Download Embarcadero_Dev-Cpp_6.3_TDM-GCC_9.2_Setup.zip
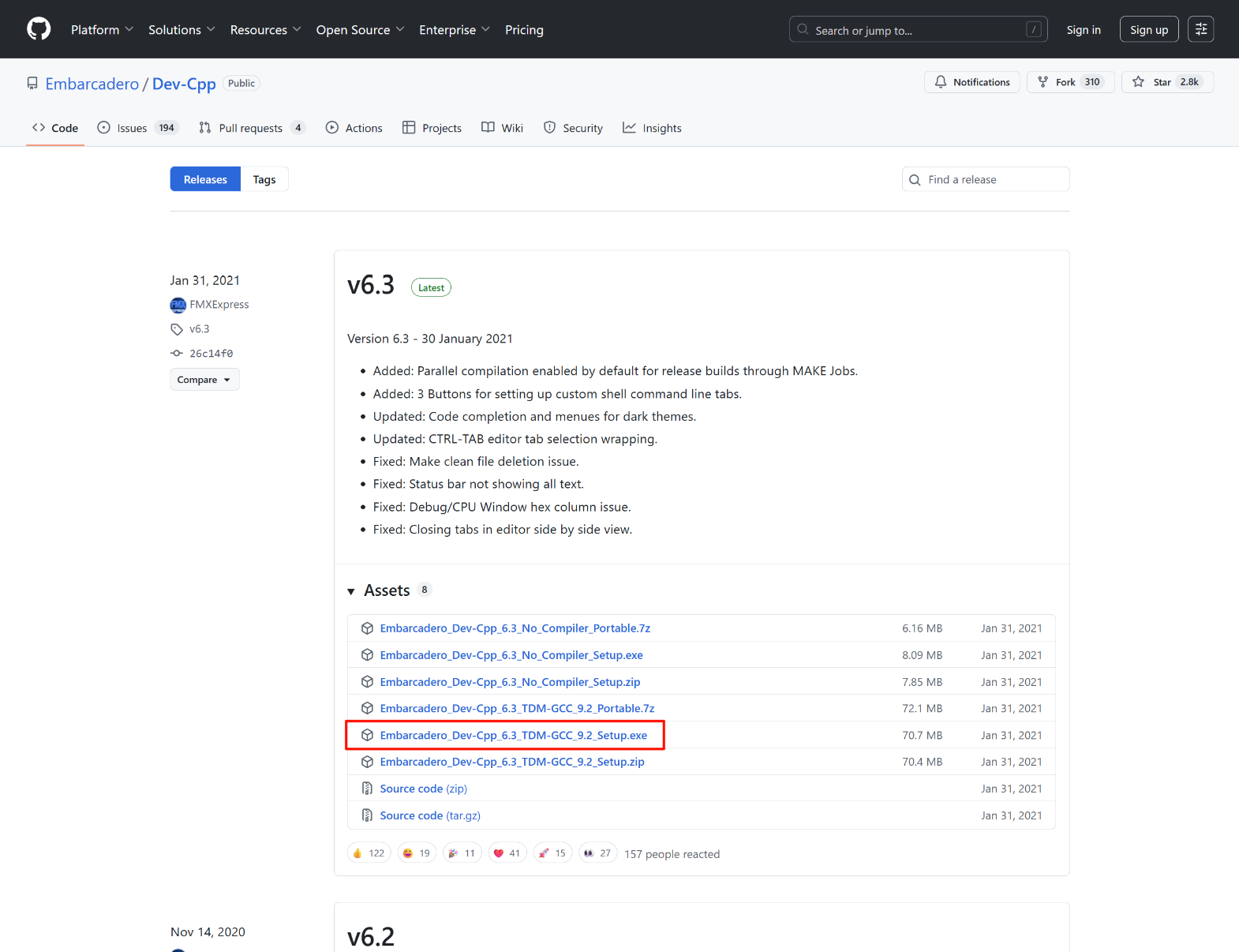1239x952 pixels. (x=512, y=762)
